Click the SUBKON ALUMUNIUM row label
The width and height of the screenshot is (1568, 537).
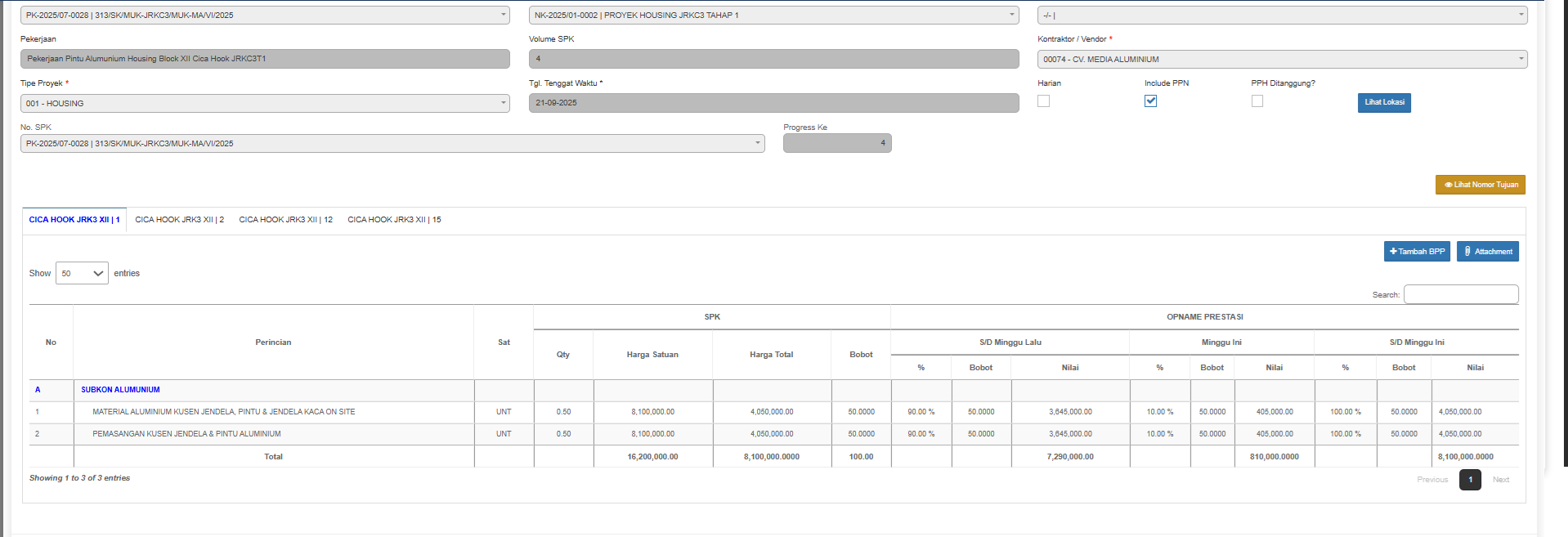click(x=120, y=390)
